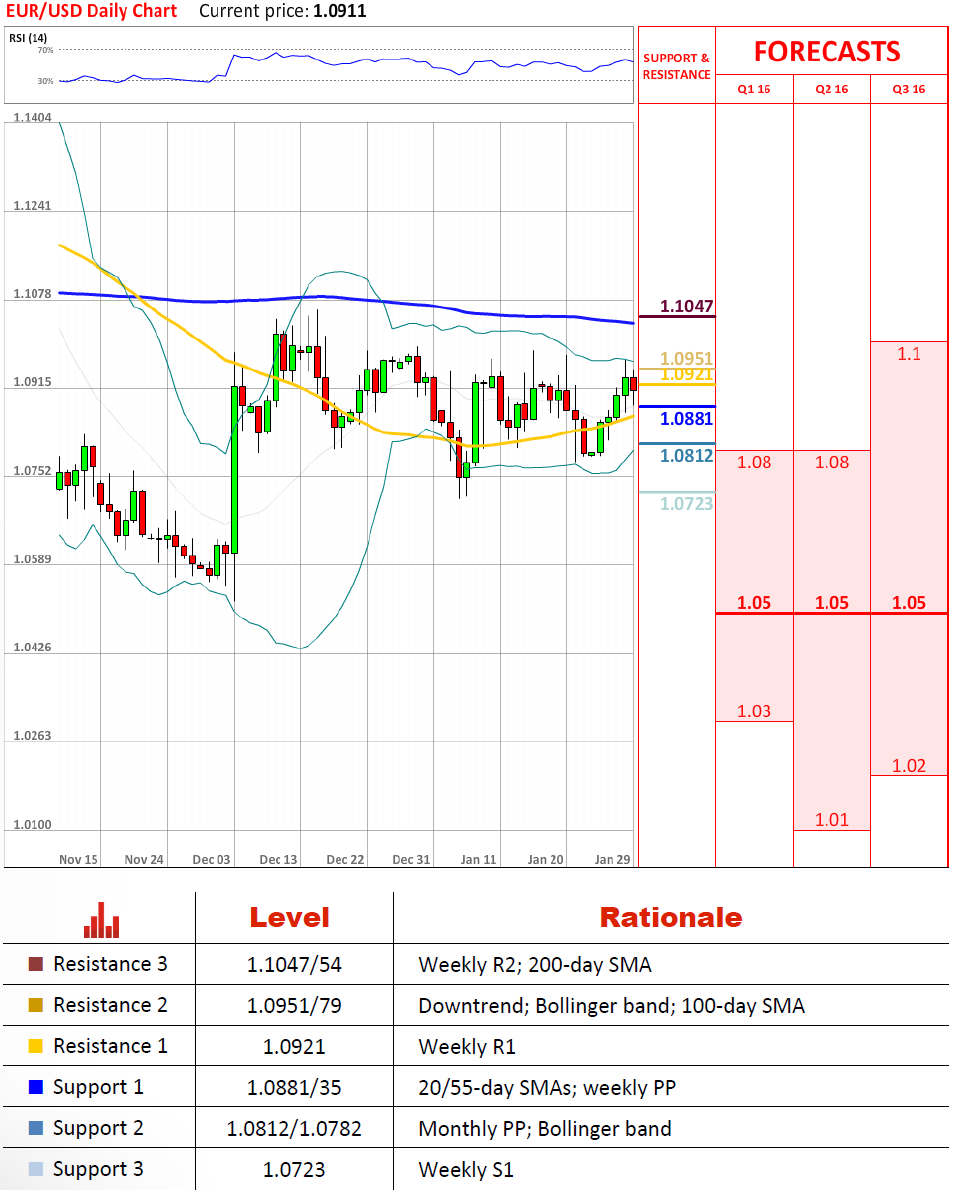This screenshot has width=955, height=1190.
Task: Click the rationale Weekly R2; 200-day SMA
Action: [x=535, y=965]
